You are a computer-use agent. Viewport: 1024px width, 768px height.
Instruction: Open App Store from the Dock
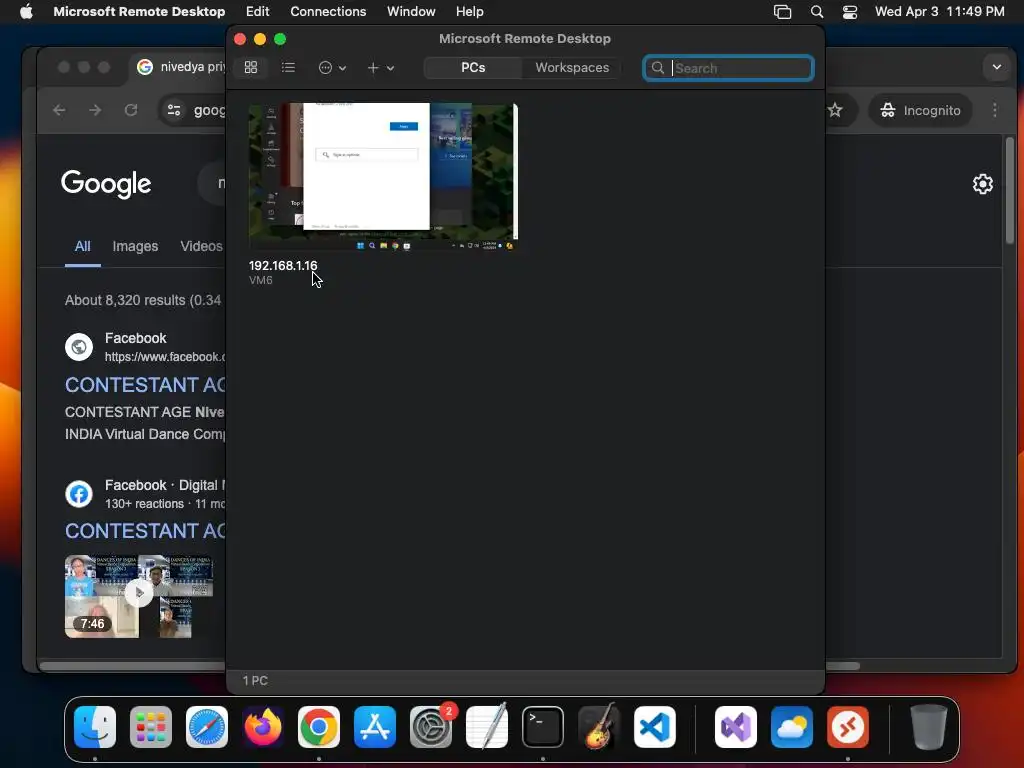[x=375, y=727]
